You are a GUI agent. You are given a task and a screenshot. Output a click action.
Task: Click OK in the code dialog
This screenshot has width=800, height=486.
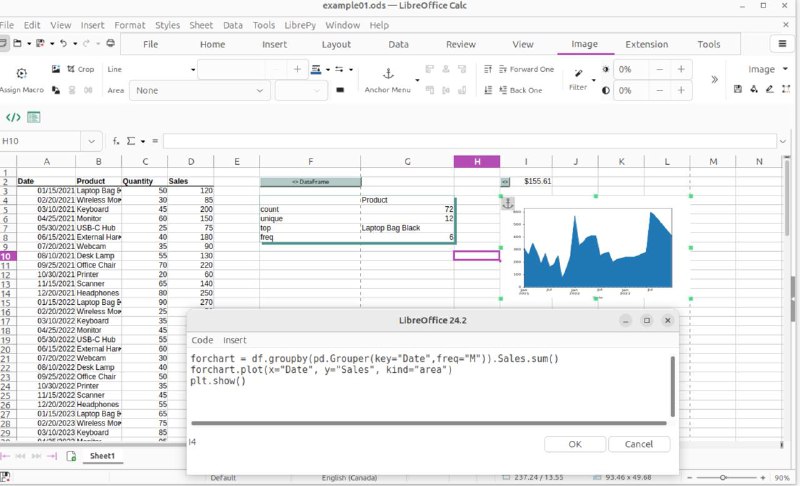575,444
